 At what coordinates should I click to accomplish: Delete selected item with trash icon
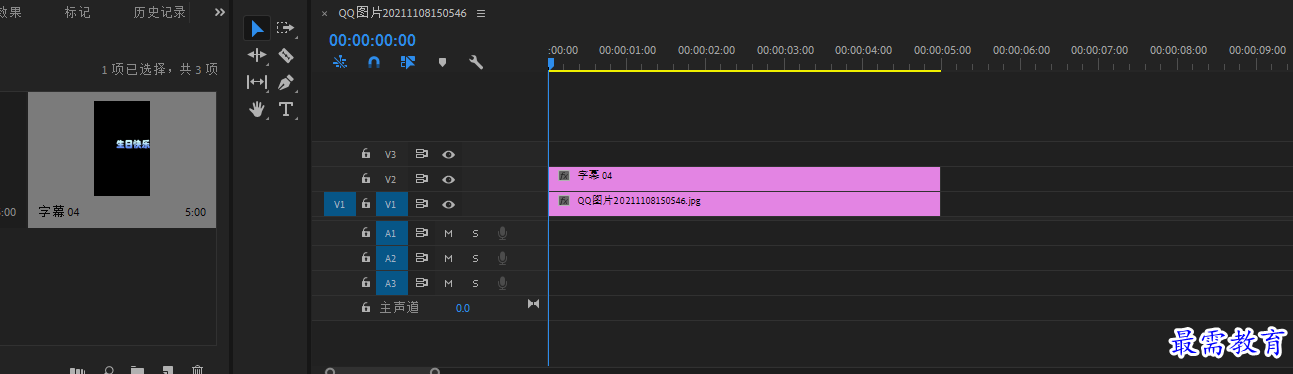[x=198, y=370]
